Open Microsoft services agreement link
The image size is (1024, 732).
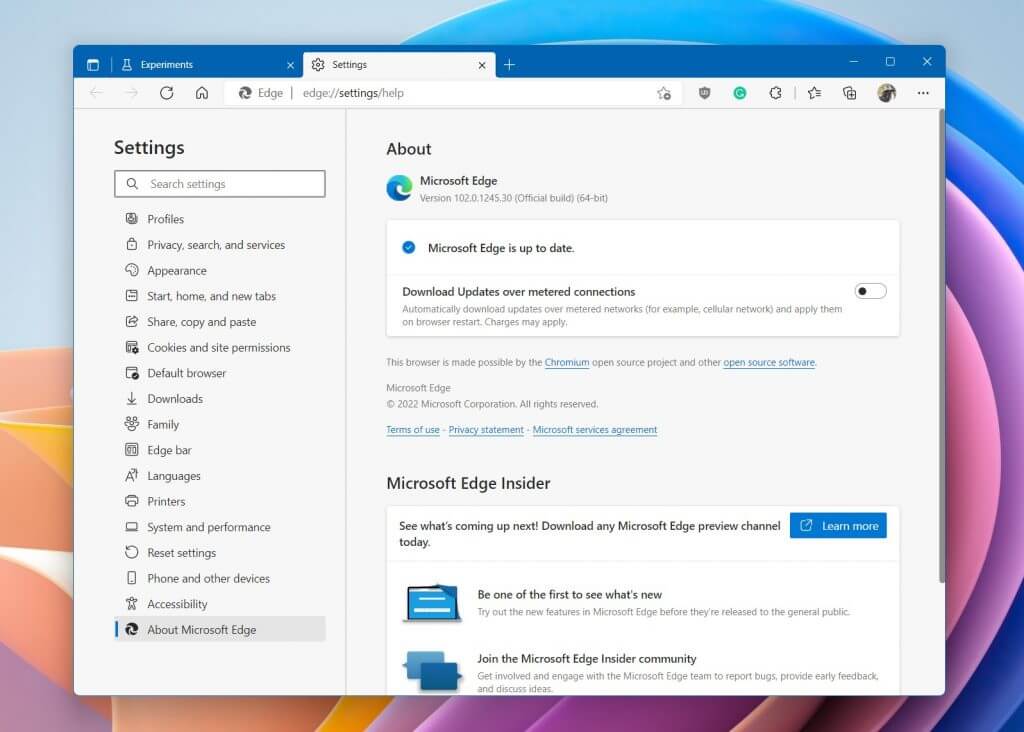pyautogui.click(x=595, y=430)
